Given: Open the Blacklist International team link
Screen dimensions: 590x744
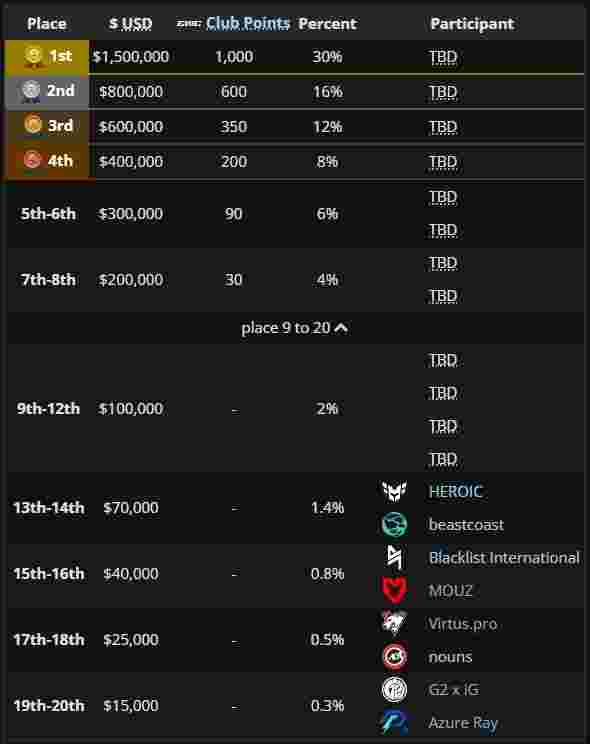Looking at the screenshot, I should coord(504,558).
